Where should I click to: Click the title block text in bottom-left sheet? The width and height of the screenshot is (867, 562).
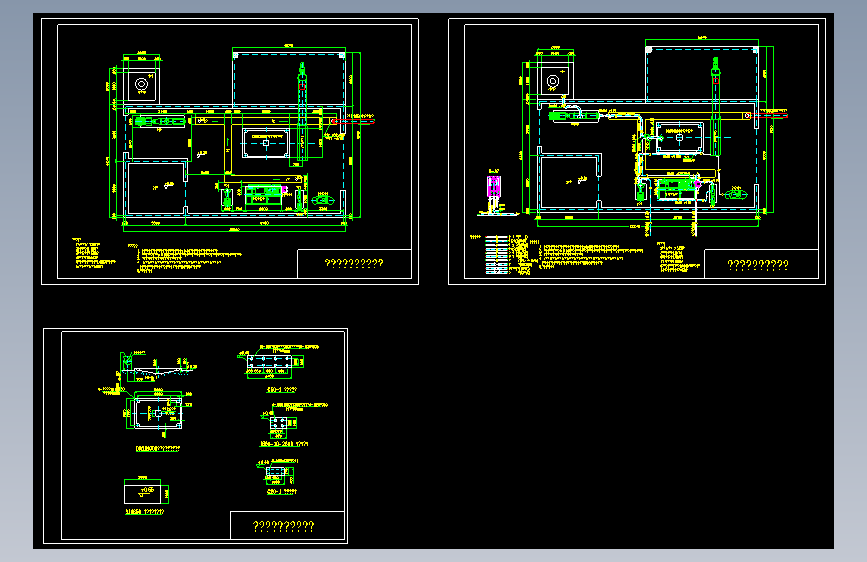(283, 526)
